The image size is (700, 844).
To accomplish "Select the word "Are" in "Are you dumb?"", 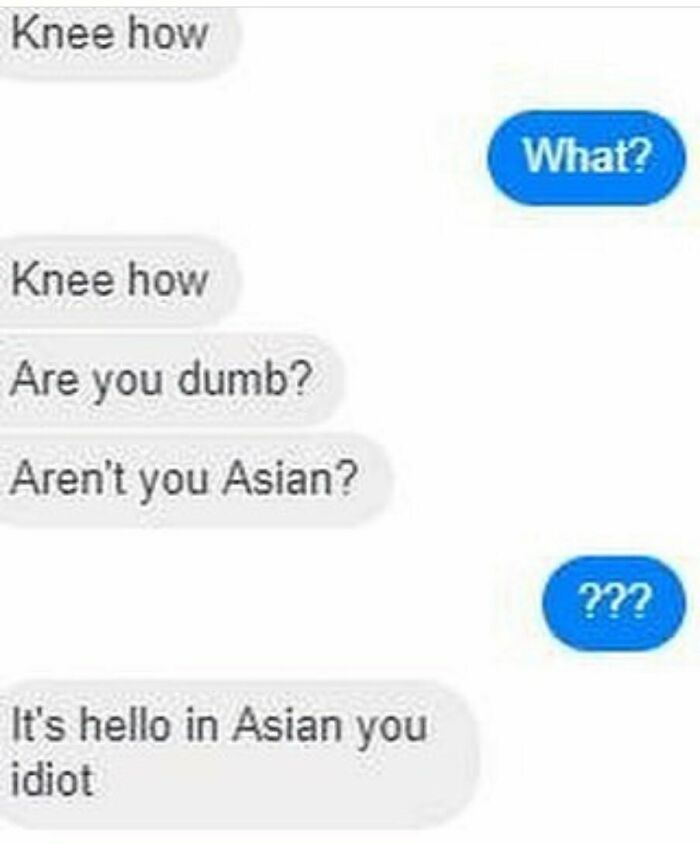I will click(44, 379).
